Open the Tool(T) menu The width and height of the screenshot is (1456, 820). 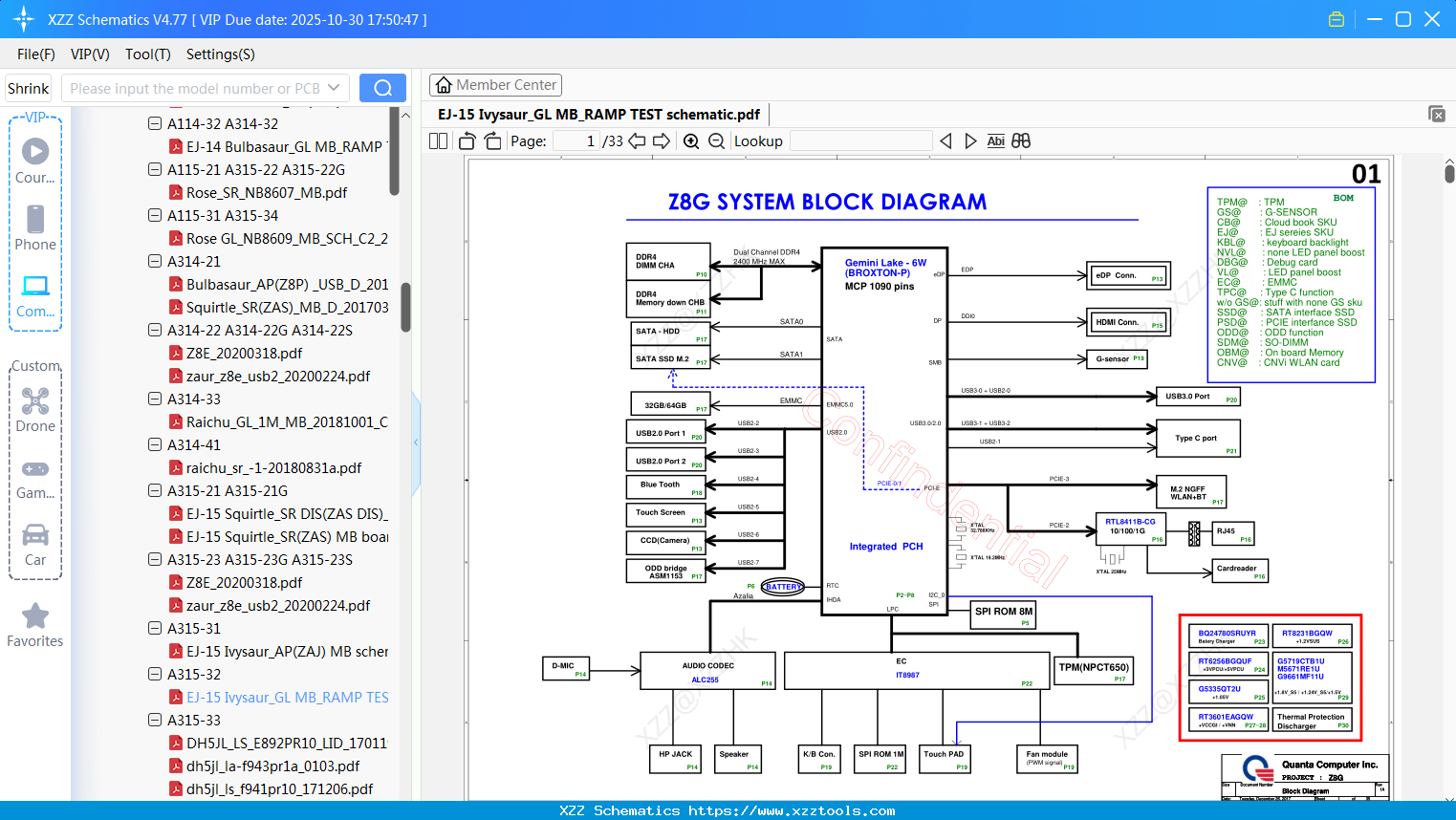[x=148, y=54]
